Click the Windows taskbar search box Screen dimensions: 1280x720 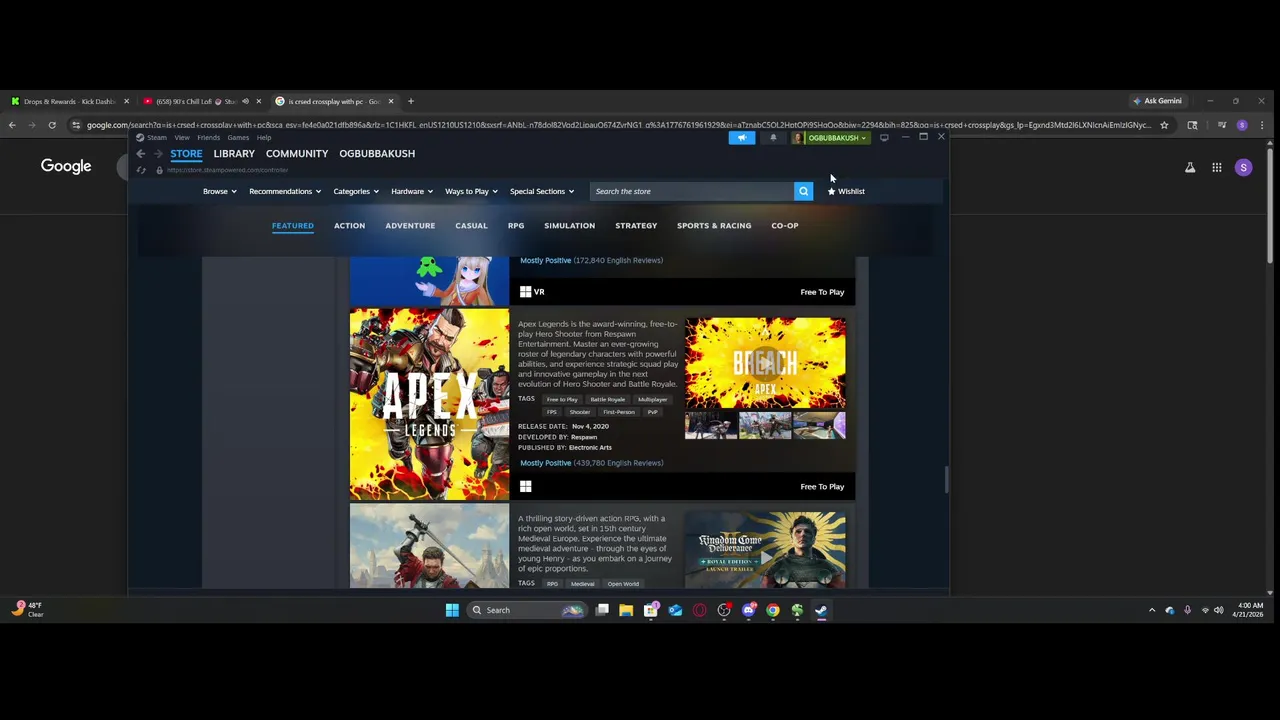(x=527, y=610)
